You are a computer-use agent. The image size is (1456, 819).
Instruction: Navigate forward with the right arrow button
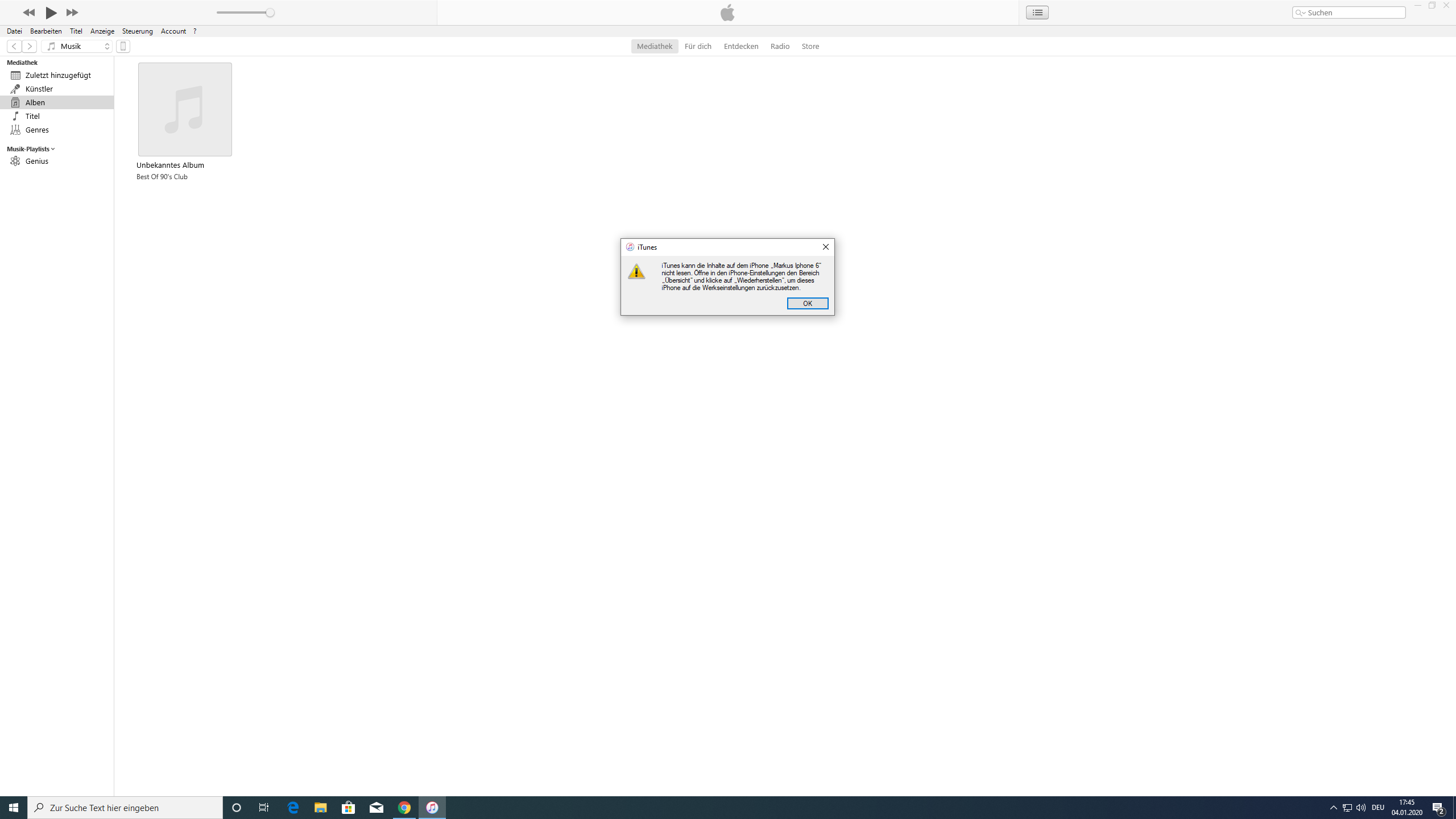[30, 46]
